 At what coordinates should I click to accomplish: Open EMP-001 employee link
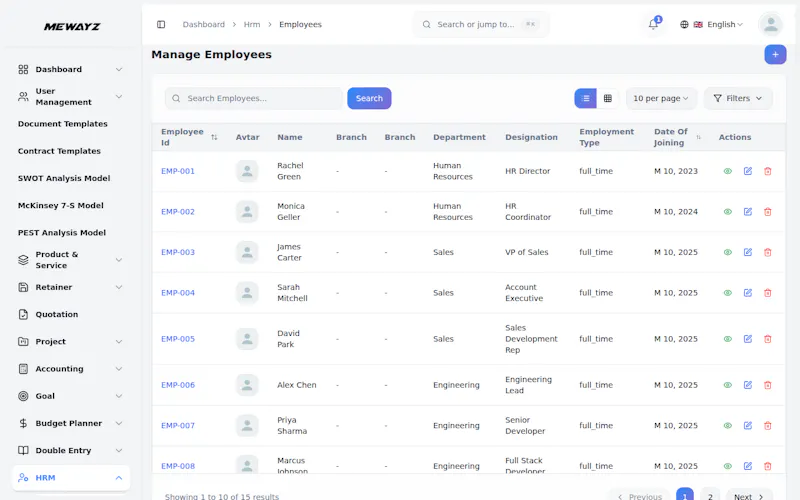coord(178,171)
